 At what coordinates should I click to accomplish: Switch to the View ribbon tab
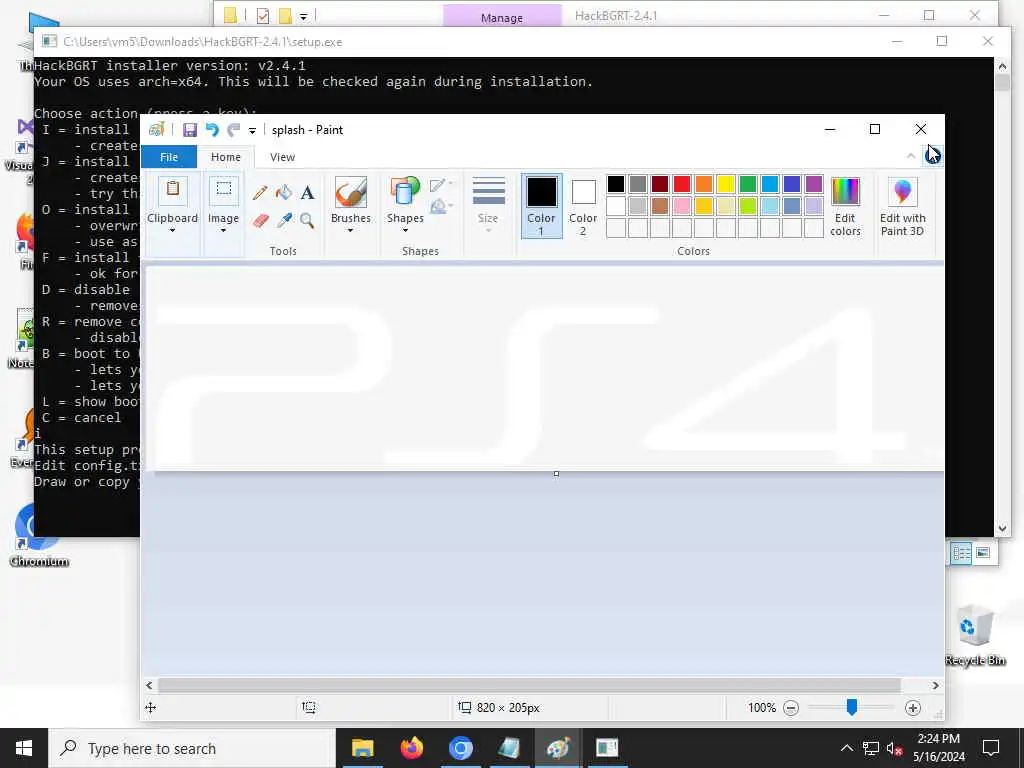(282, 157)
